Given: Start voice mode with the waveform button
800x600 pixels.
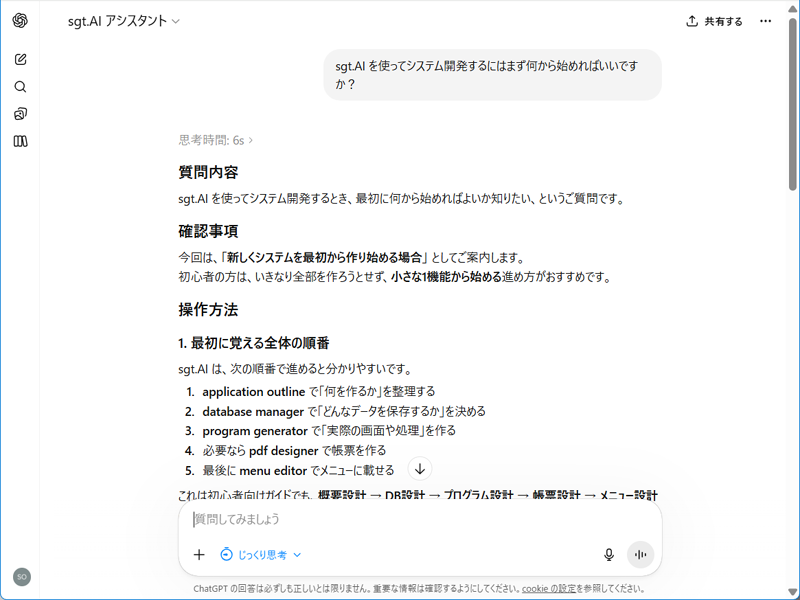Looking at the screenshot, I should point(640,555).
